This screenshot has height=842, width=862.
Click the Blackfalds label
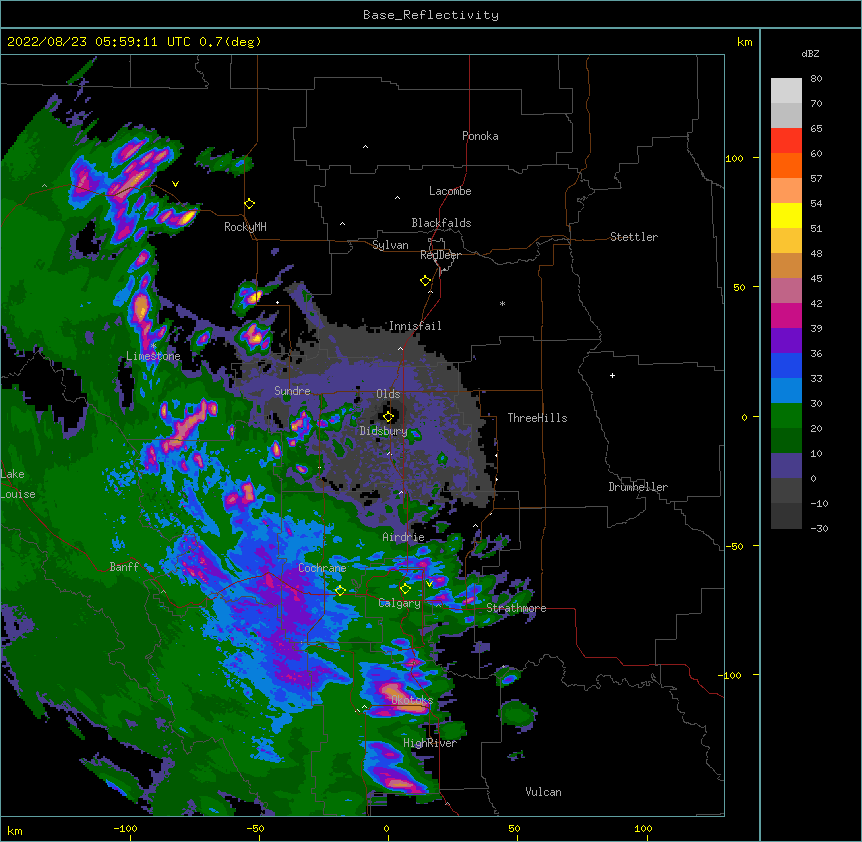click(x=441, y=223)
